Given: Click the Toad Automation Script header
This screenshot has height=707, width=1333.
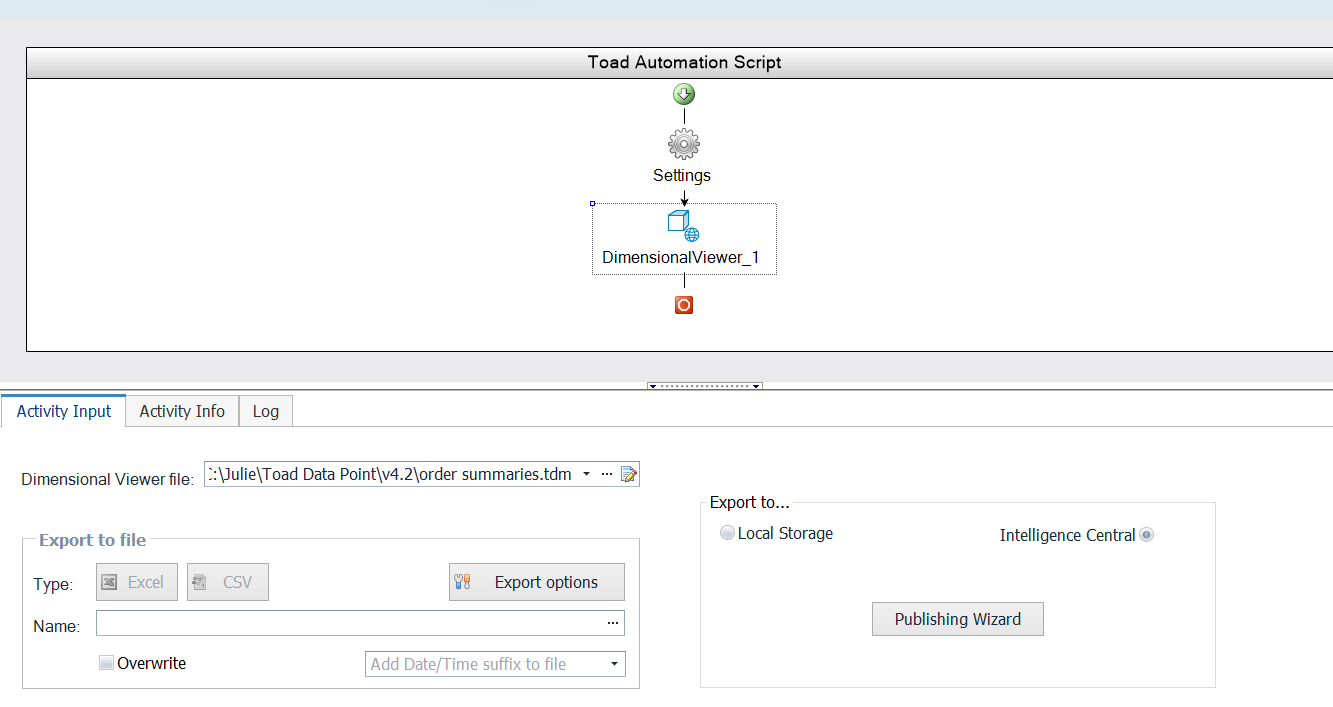Looking at the screenshot, I should pyautogui.click(x=685, y=62).
